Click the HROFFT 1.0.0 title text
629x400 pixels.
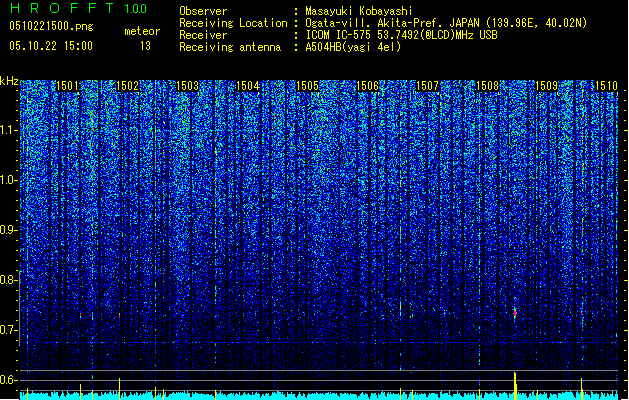coord(79,8)
